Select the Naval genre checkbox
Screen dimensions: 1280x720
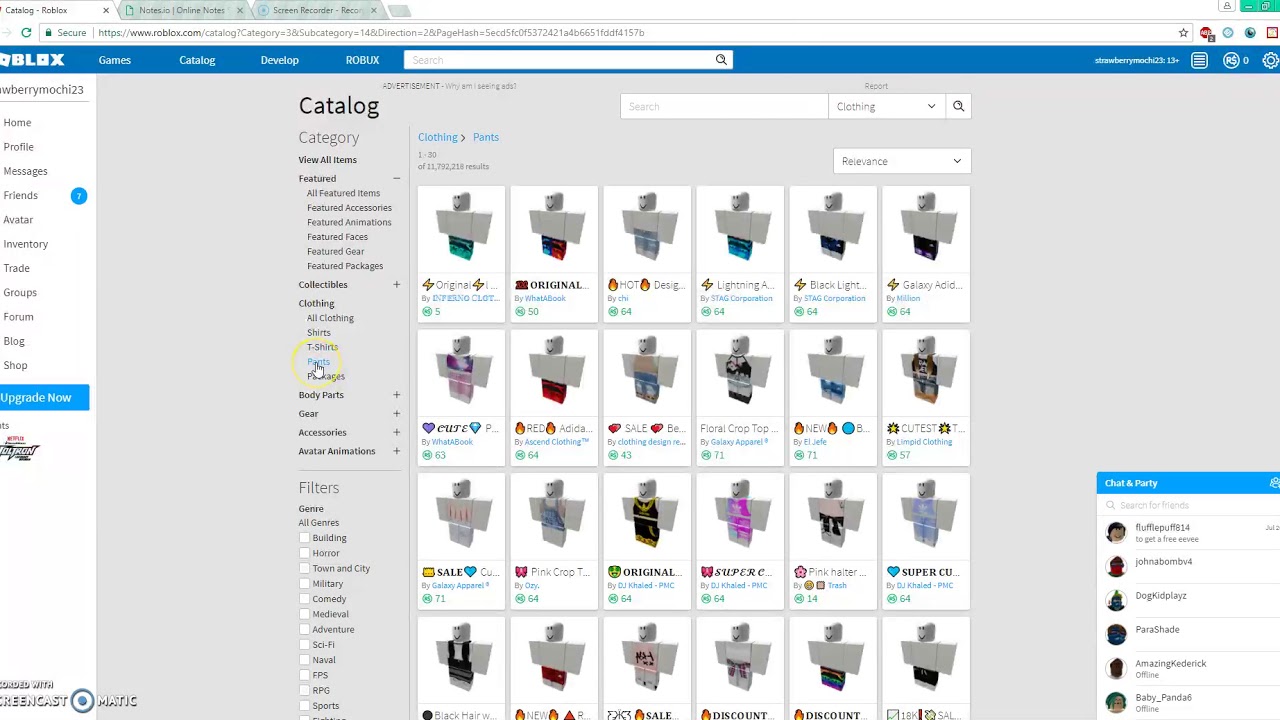pyautogui.click(x=304, y=660)
